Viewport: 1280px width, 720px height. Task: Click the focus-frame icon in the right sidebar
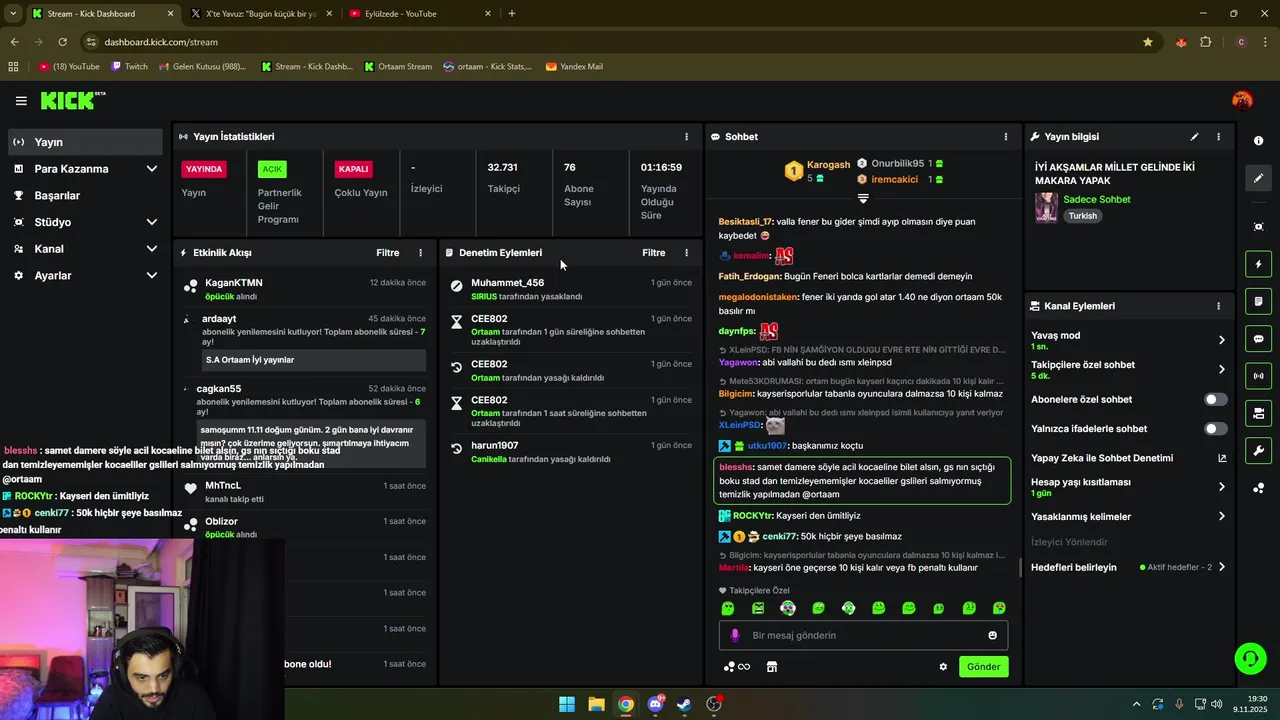(x=1258, y=227)
